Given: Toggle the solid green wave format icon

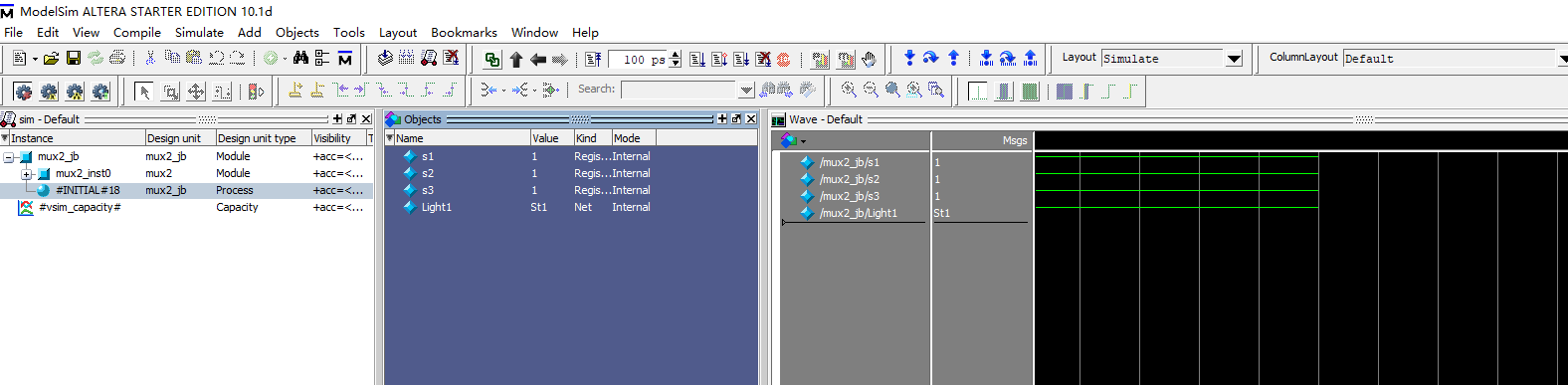Looking at the screenshot, I should [1030, 92].
